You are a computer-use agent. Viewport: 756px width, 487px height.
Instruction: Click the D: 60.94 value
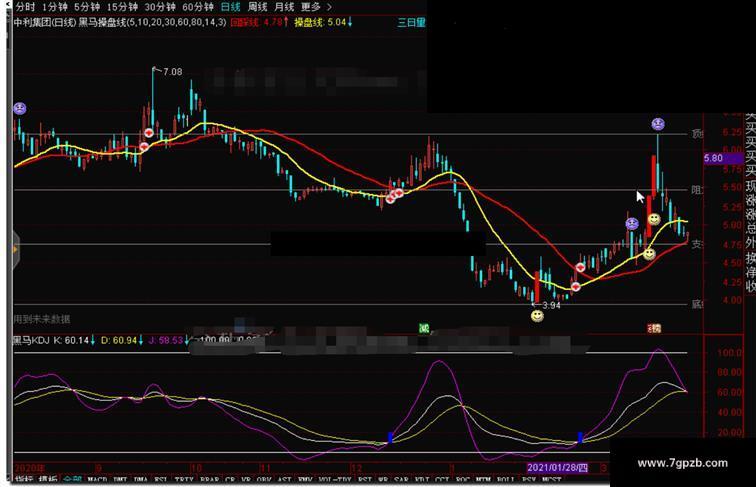coord(122,340)
